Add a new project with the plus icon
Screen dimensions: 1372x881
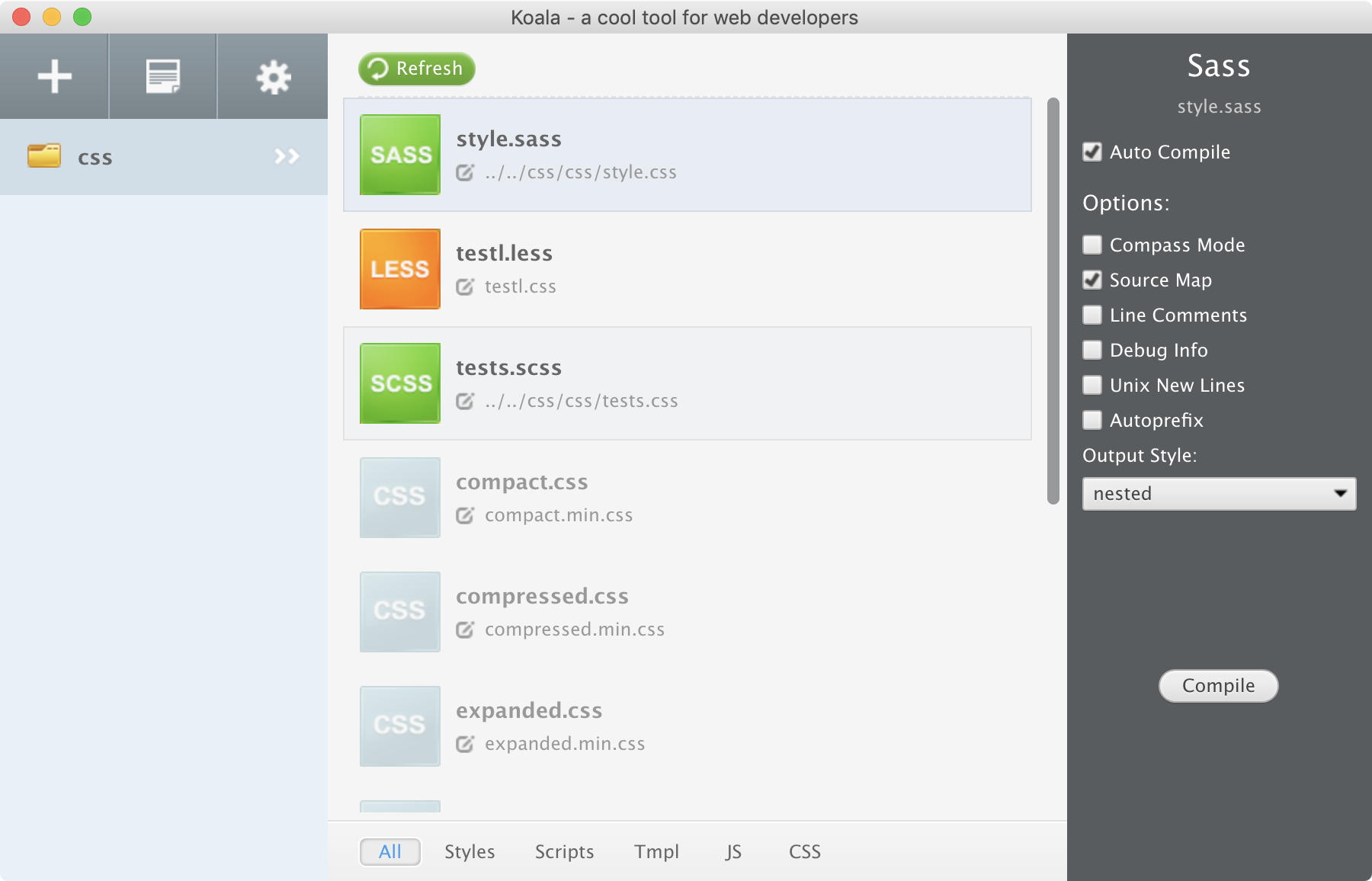(x=54, y=76)
